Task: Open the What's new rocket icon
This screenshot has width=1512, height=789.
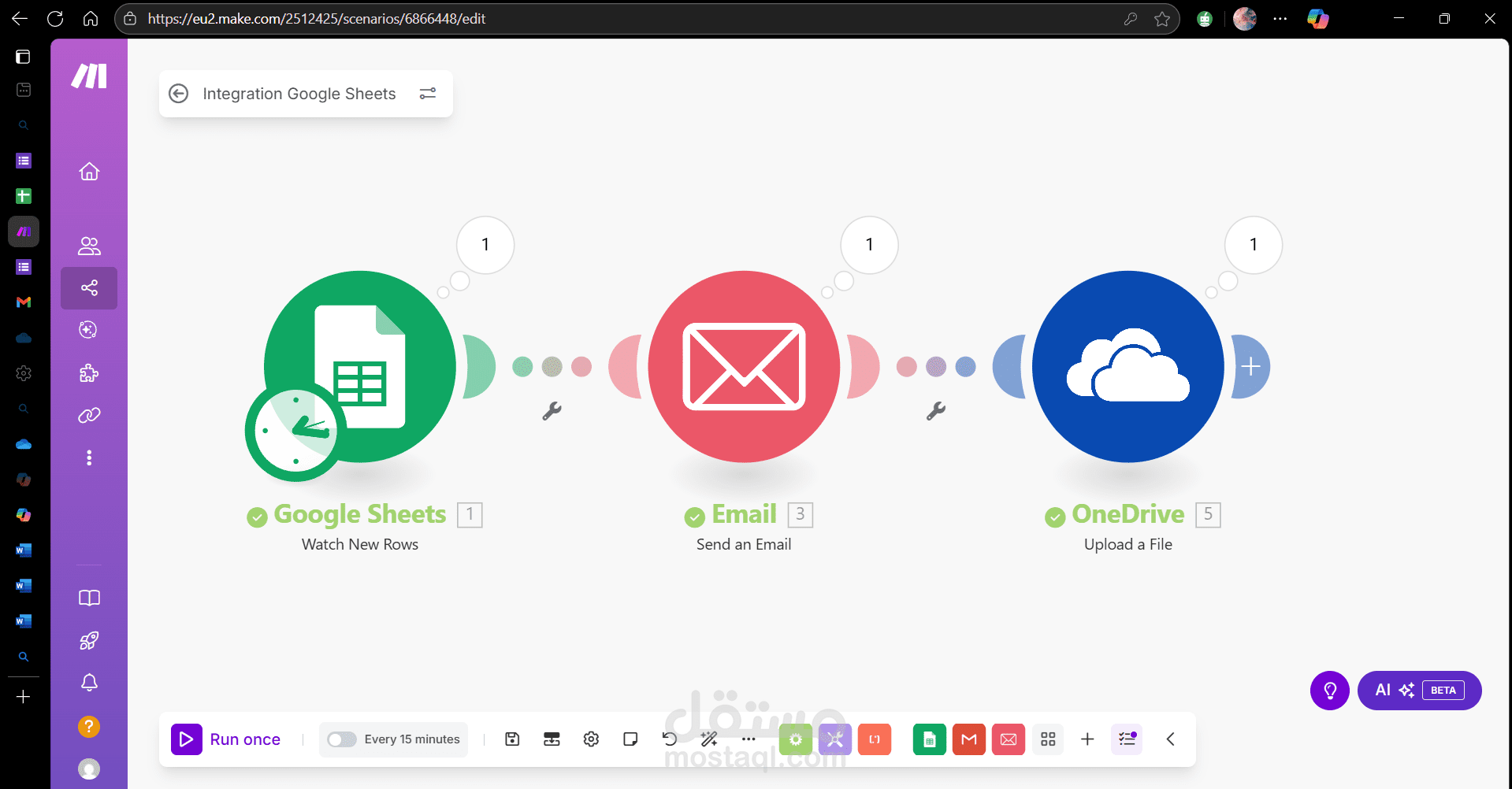Action: 89,641
